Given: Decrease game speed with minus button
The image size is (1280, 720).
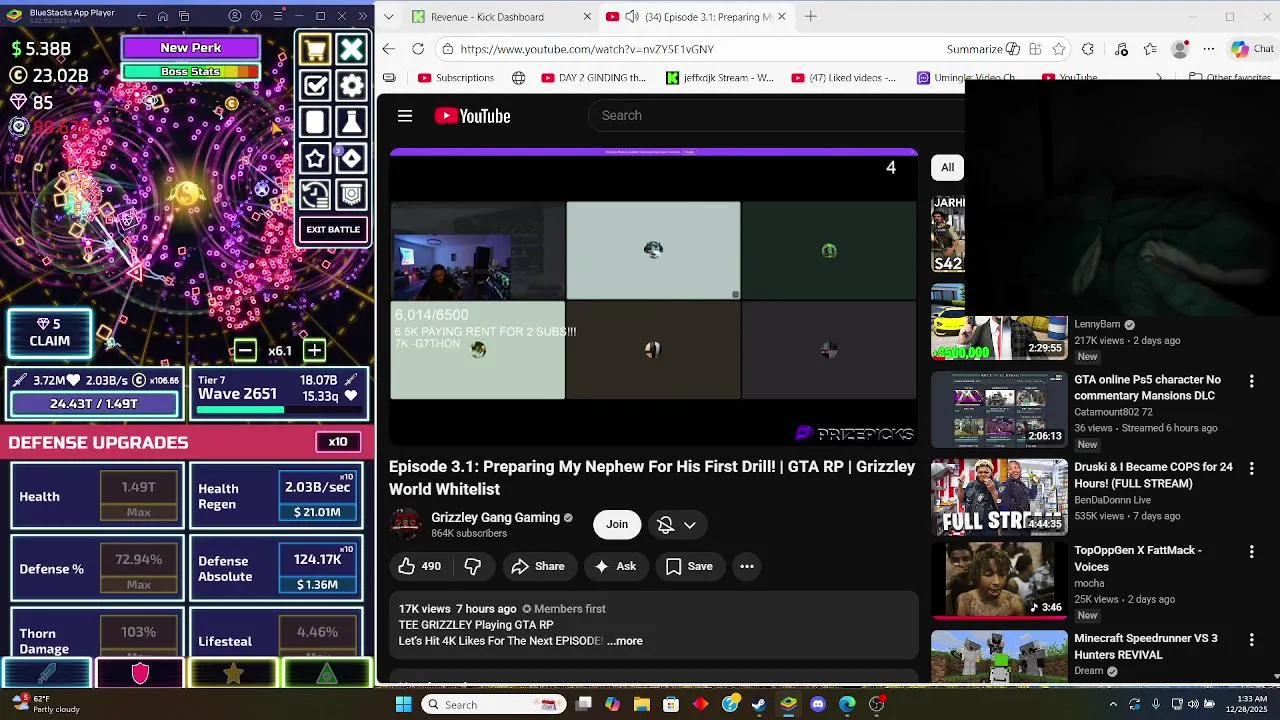Looking at the screenshot, I should click(245, 350).
